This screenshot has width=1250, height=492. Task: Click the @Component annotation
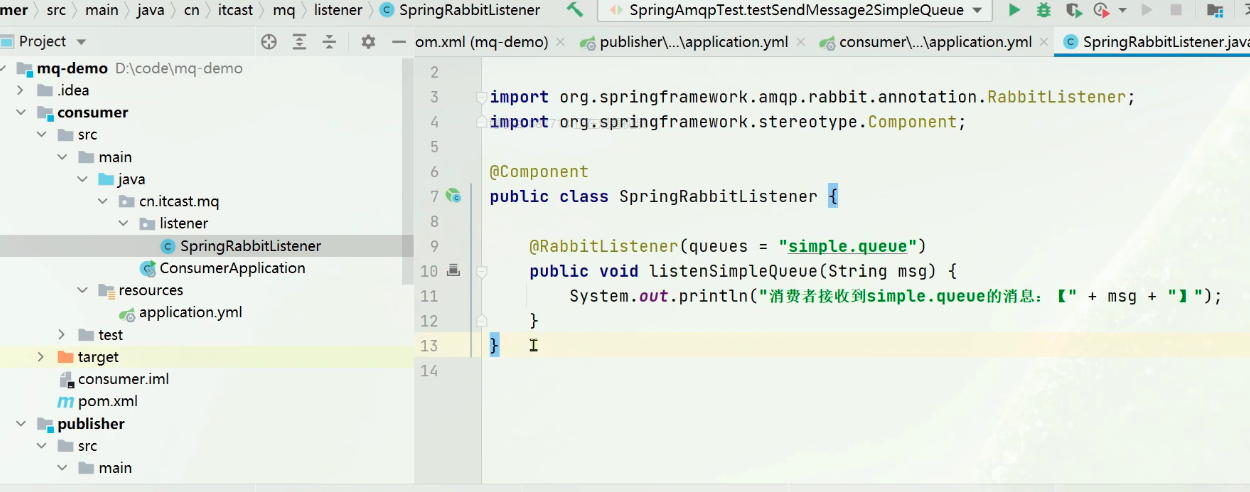[x=539, y=172]
